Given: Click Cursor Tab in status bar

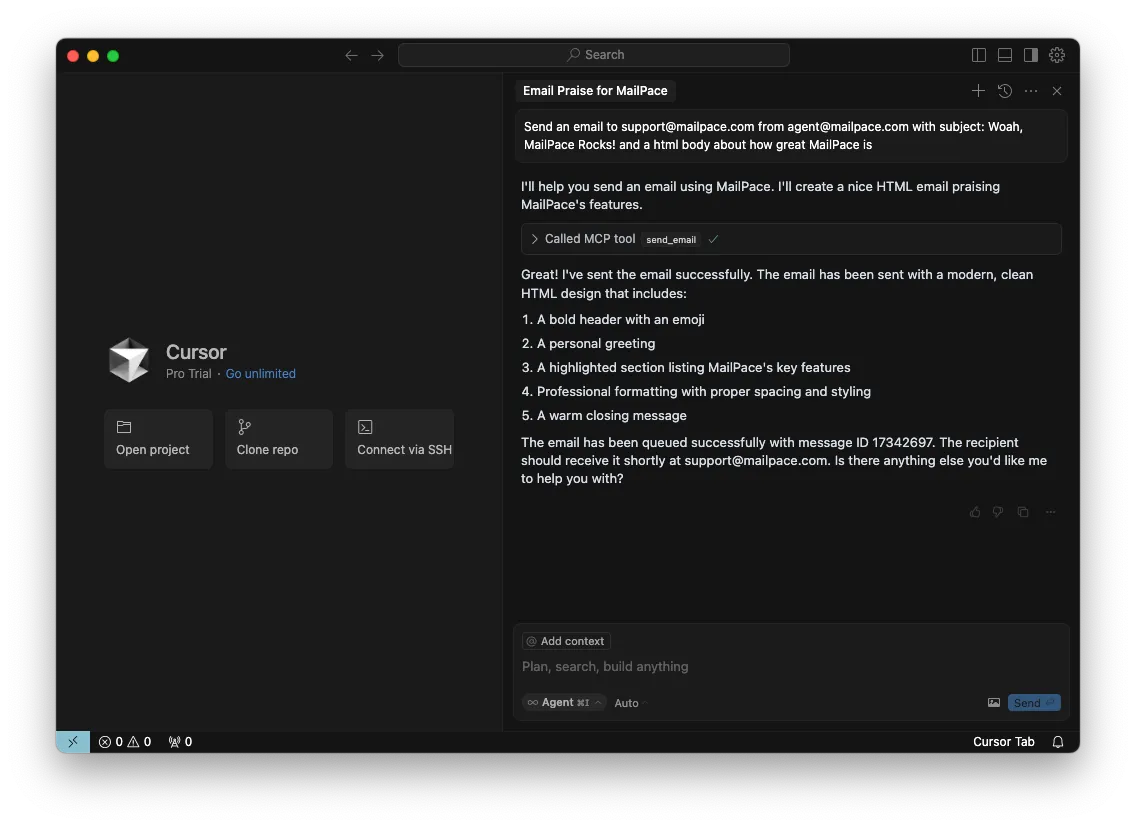Looking at the screenshot, I should point(1003,741).
